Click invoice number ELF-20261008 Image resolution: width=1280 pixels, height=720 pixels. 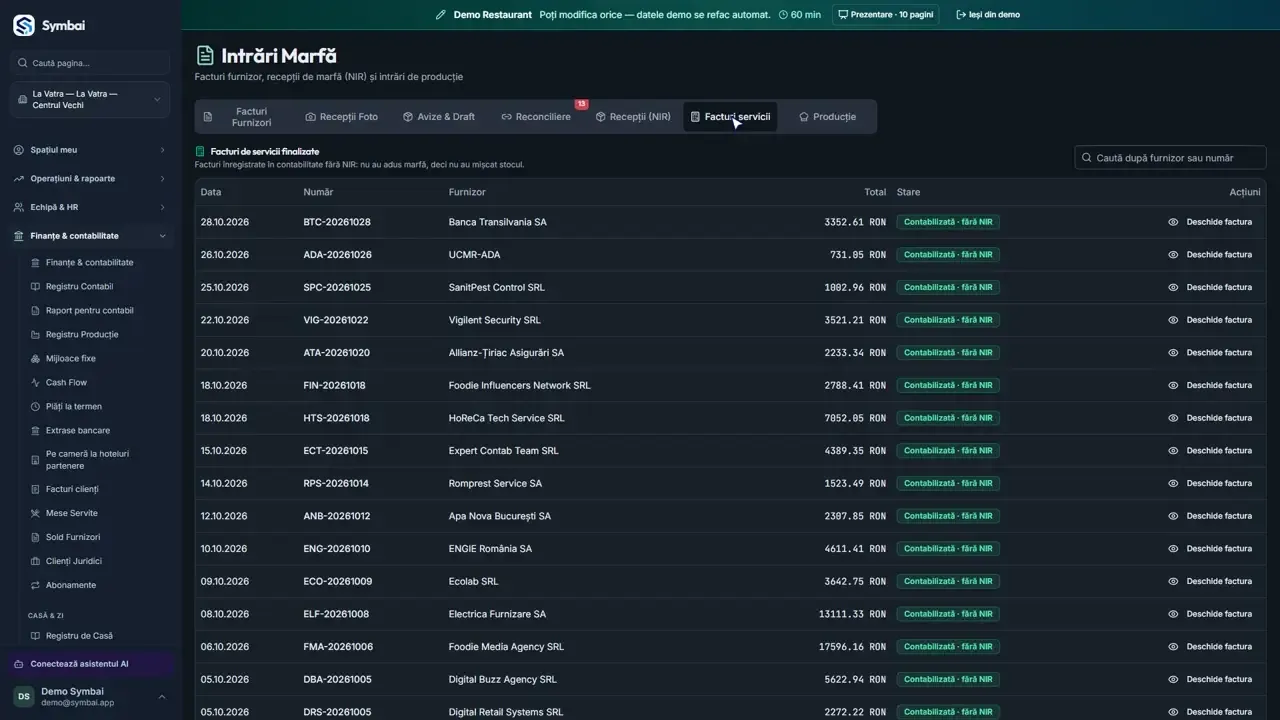(x=336, y=614)
